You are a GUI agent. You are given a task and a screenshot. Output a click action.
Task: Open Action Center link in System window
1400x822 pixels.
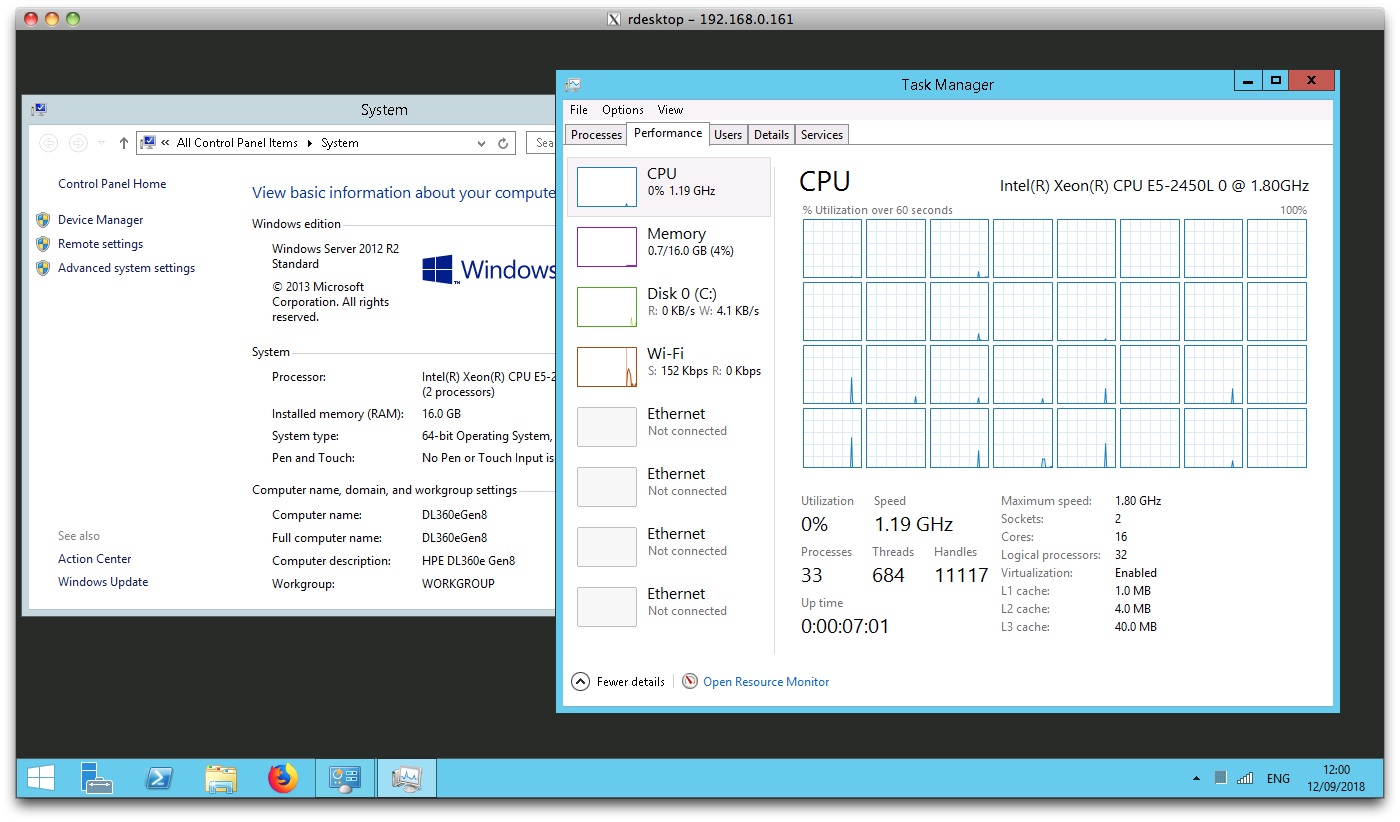point(94,559)
